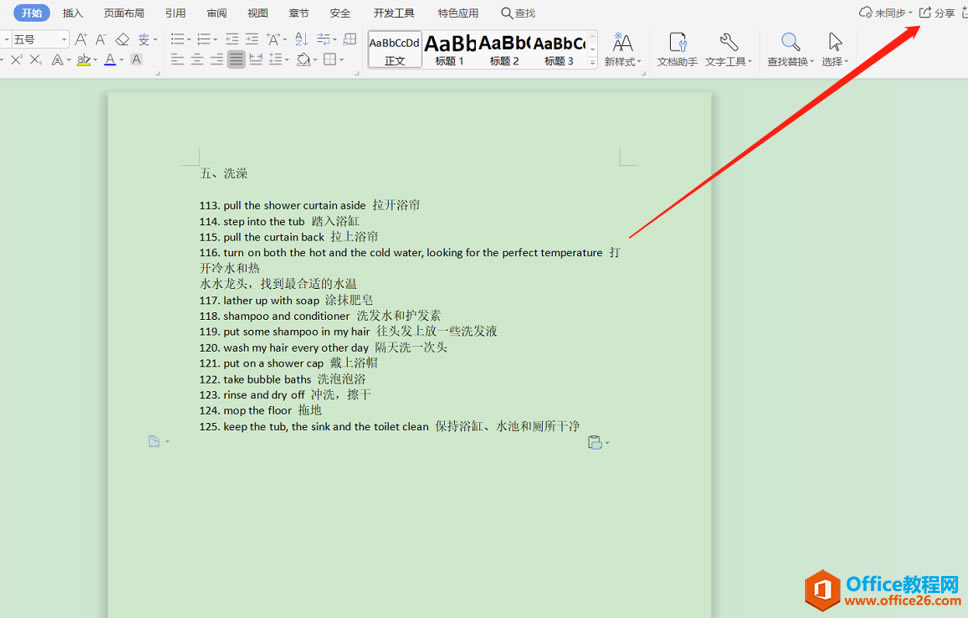Open the 安全 tab
The width and height of the screenshot is (968, 618).
pyautogui.click(x=340, y=13)
